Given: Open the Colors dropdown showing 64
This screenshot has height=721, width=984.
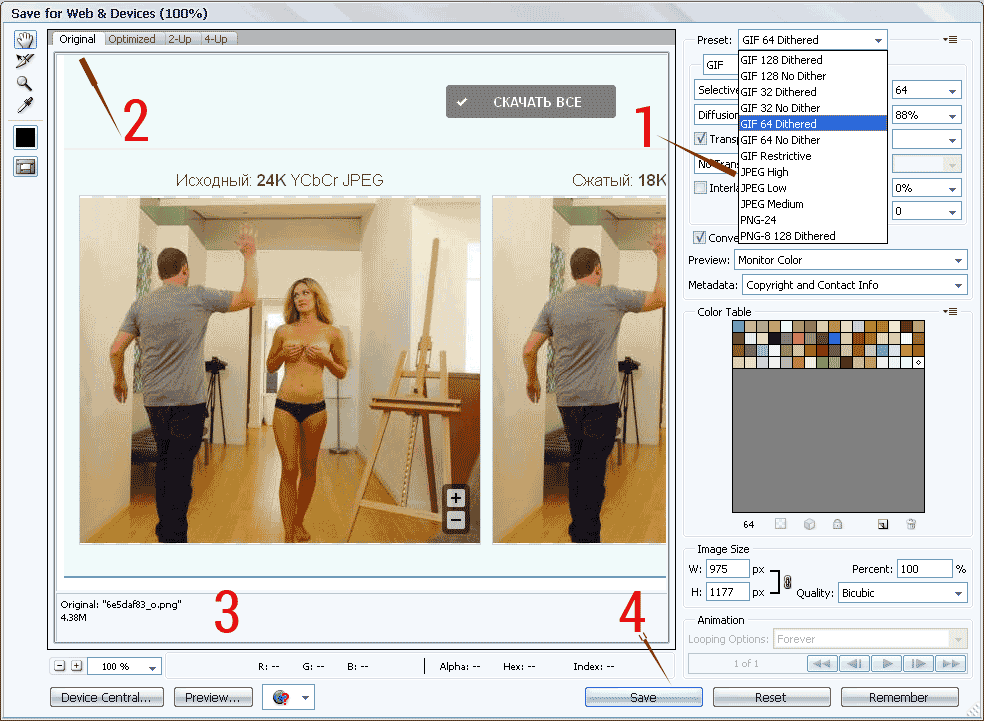Looking at the screenshot, I should click(927, 90).
